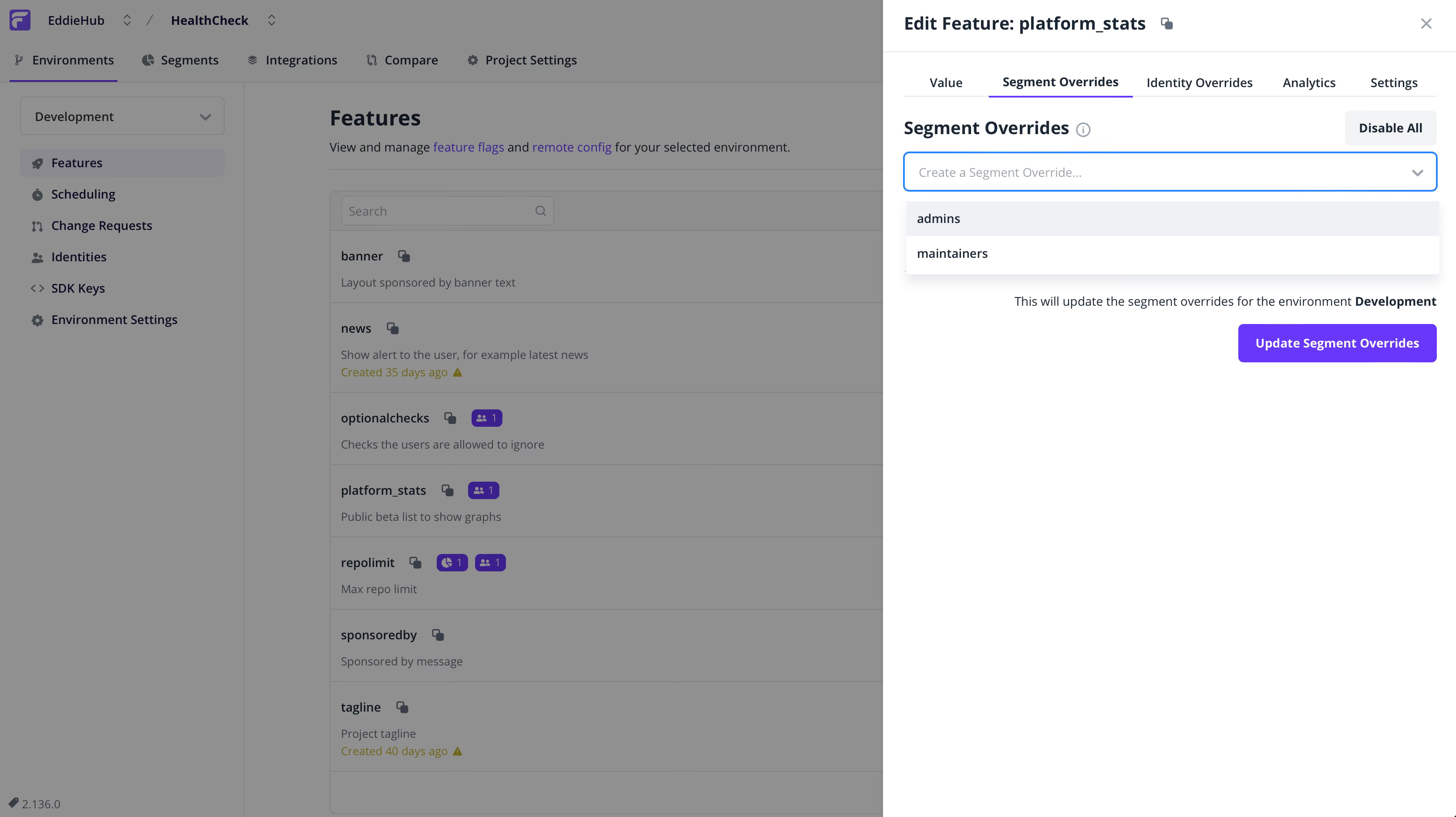This screenshot has height=817, width=1456.
Task: Open Scheduling in the sidebar
Action: point(122,194)
